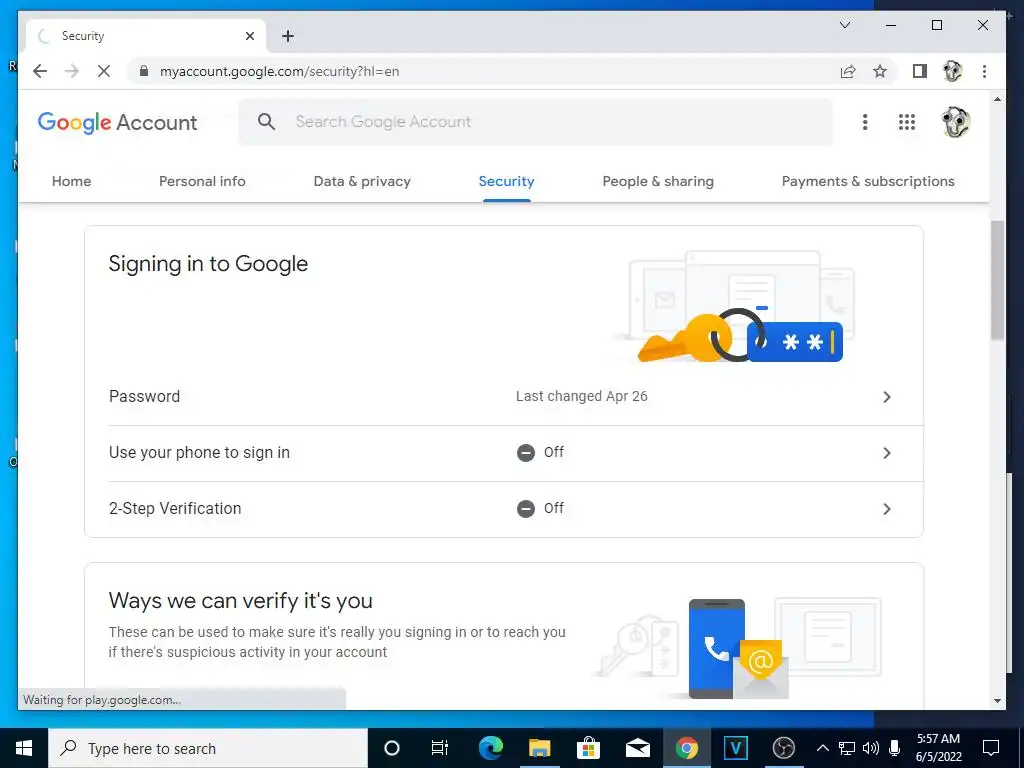Open Chrome profile avatar in toolbar
This screenshot has height=768, width=1024.
(953, 71)
